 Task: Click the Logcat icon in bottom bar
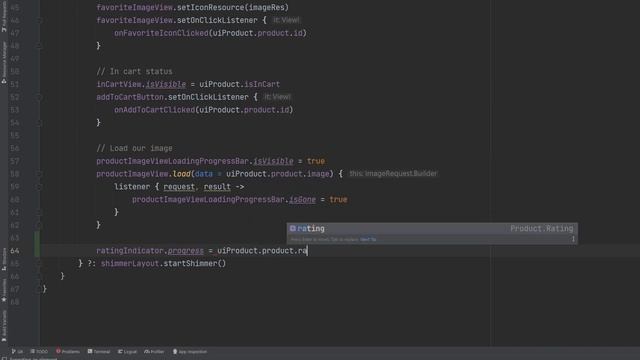point(120,351)
